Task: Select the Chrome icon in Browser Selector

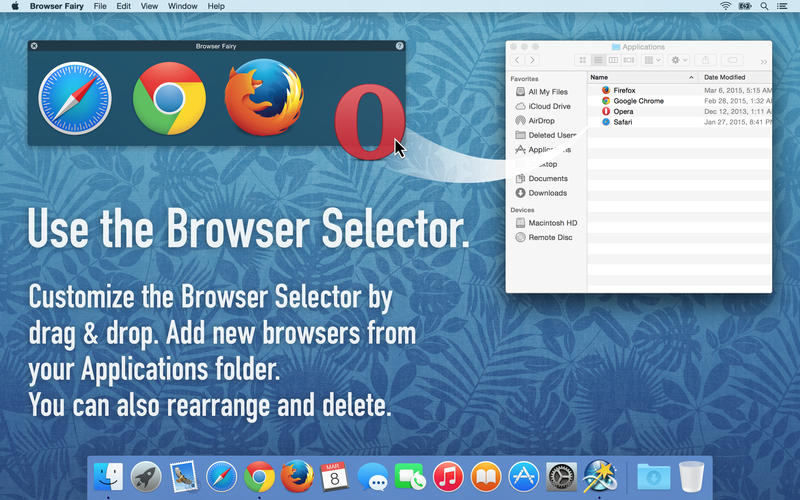Action: (x=169, y=99)
